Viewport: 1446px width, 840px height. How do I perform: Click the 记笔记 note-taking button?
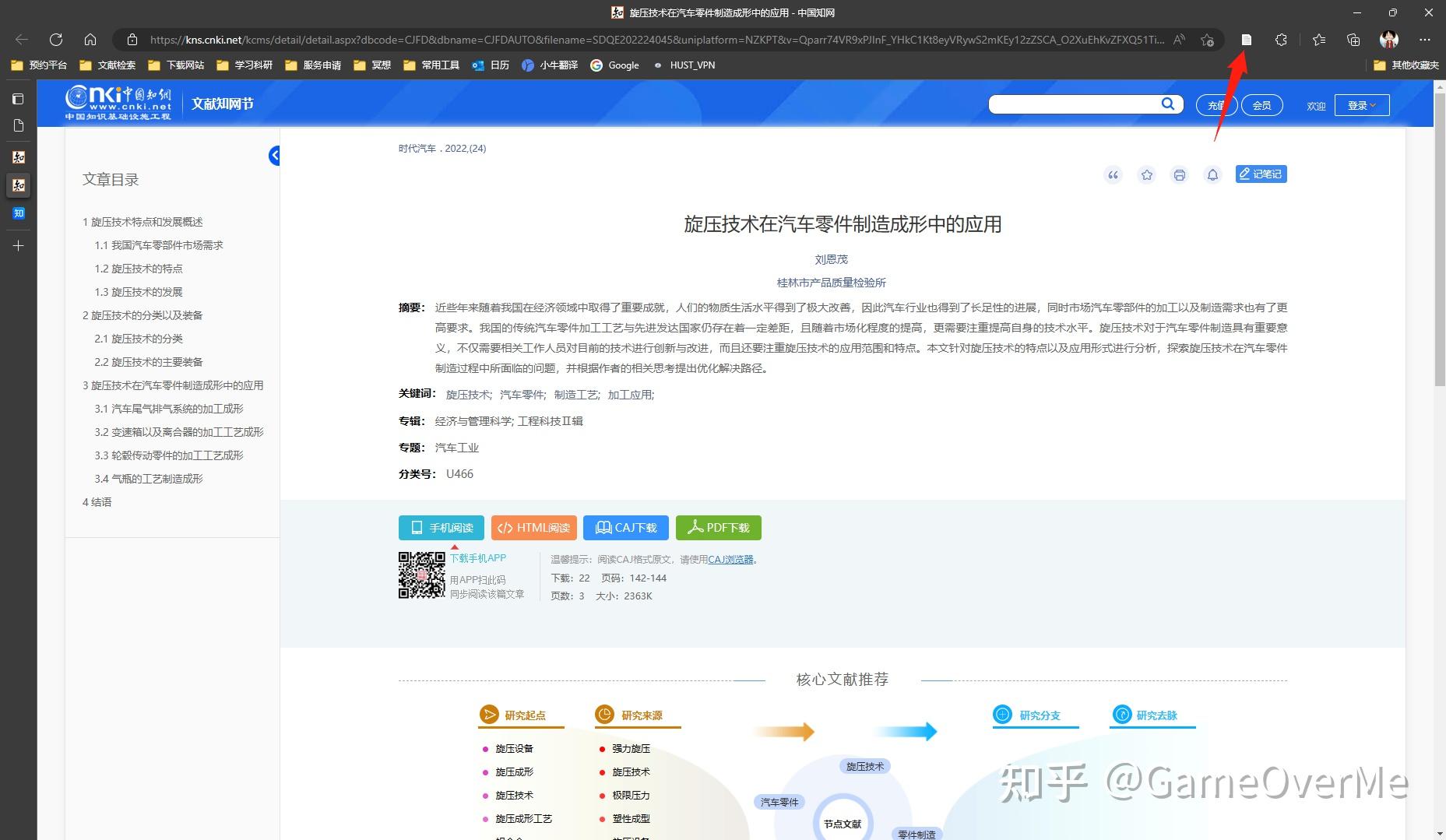1260,174
